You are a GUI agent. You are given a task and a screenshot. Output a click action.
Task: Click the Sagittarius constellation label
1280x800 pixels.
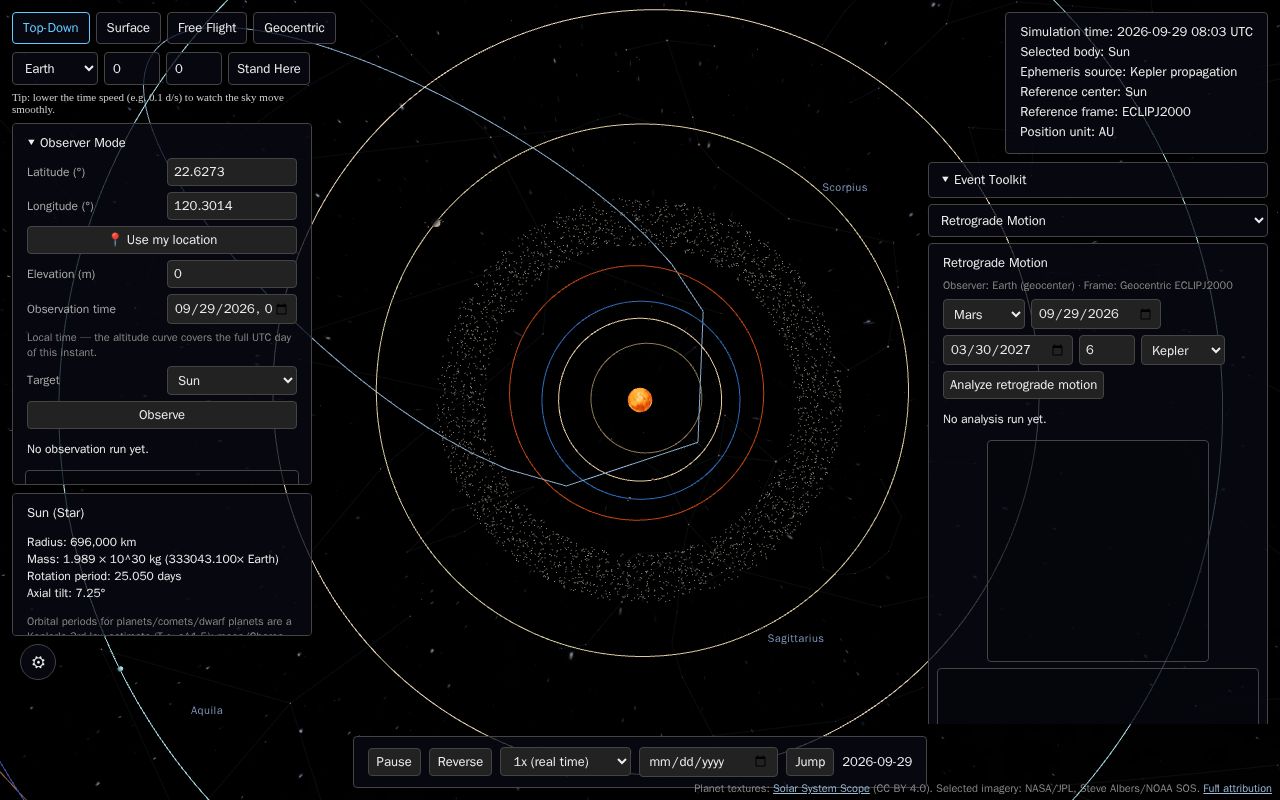[x=796, y=638]
